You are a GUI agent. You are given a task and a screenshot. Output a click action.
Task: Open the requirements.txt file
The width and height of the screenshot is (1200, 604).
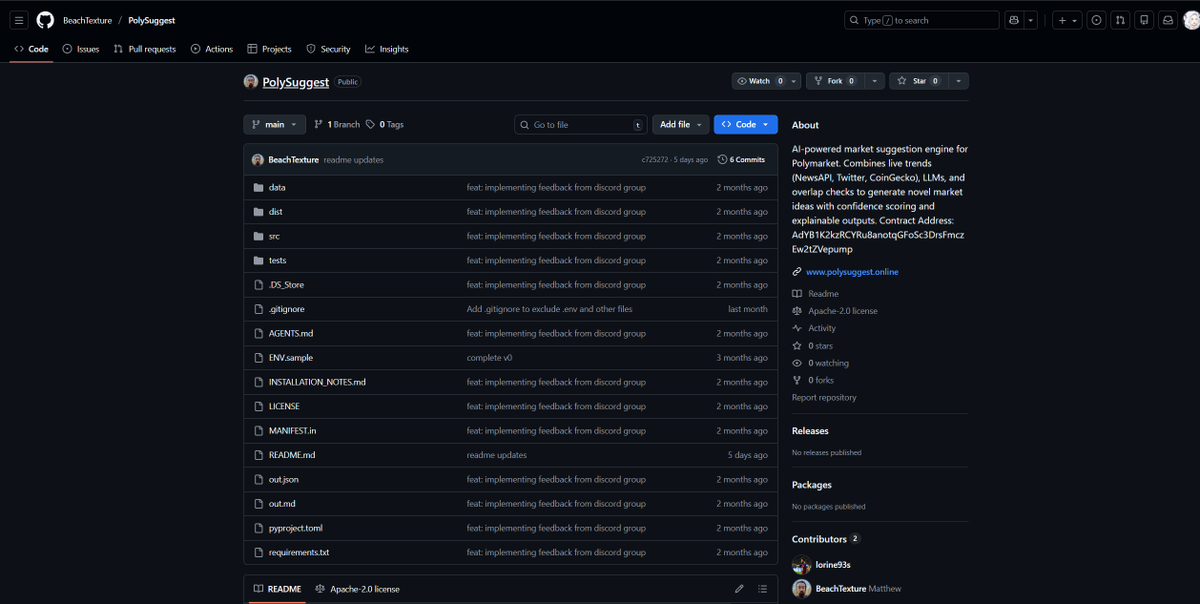[298, 552]
